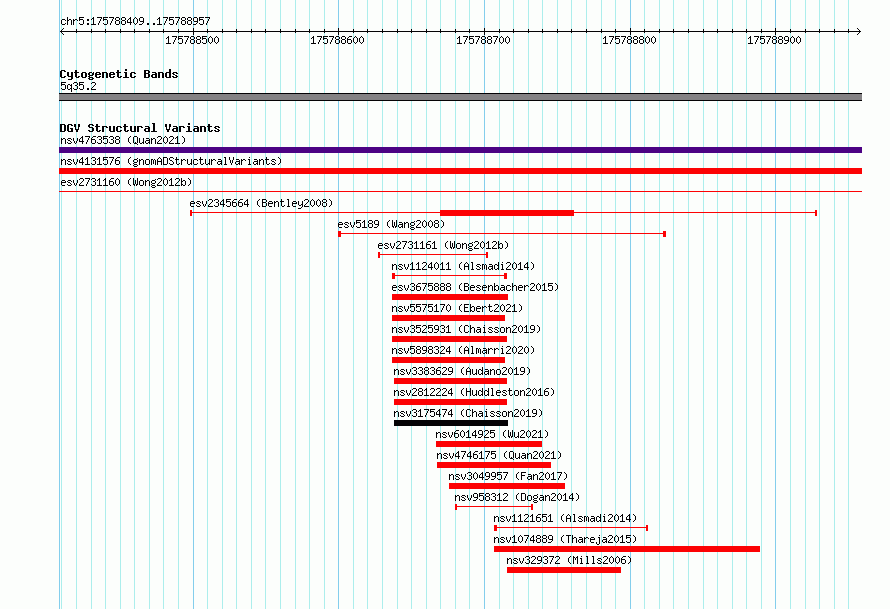890x609 pixels.
Task: Select the thin esv5189 variant line
Action: coord(502,234)
